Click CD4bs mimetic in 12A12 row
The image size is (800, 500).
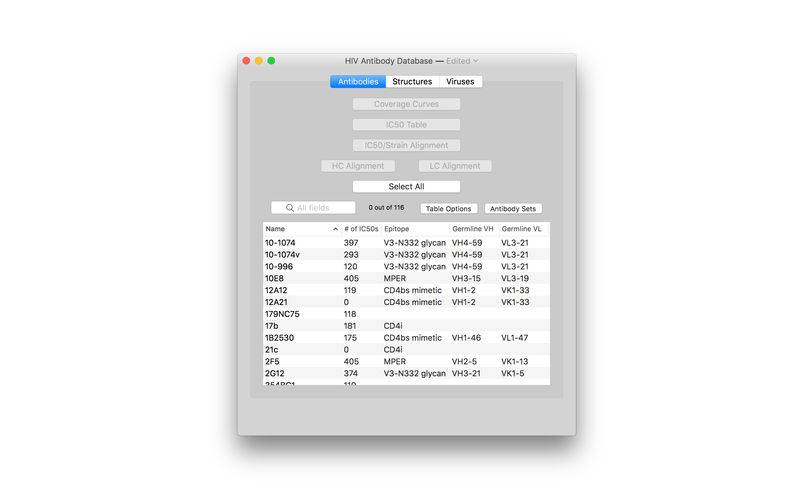pos(413,290)
